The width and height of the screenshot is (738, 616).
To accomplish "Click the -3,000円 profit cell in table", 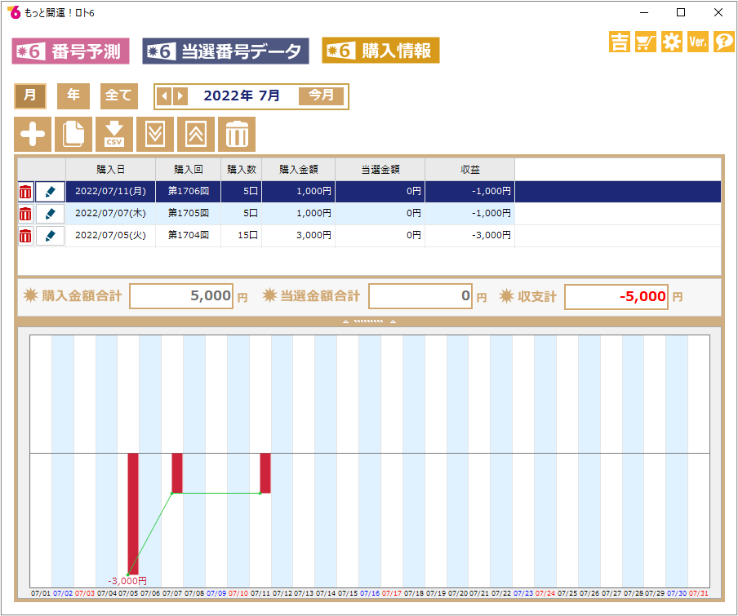I will (x=470, y=235).
